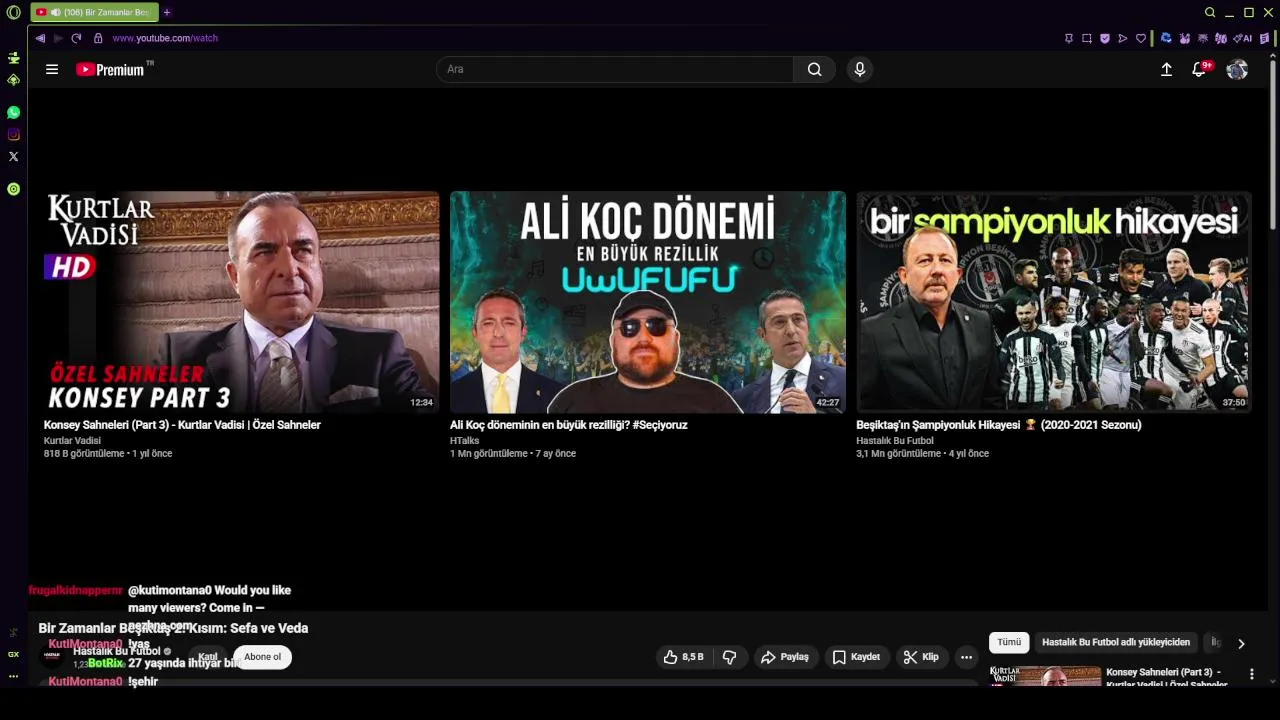Open sidebar setup three-dots at bottom
The width and height of the screenshot is (1280, 720).
coord(13,676)
